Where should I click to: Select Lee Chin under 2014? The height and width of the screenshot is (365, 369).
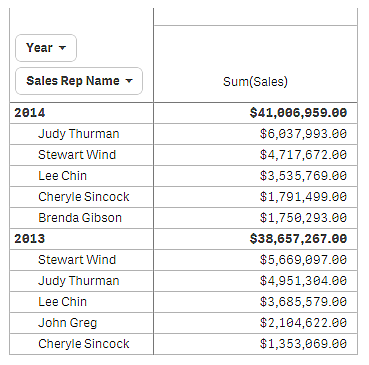(63, 176)
